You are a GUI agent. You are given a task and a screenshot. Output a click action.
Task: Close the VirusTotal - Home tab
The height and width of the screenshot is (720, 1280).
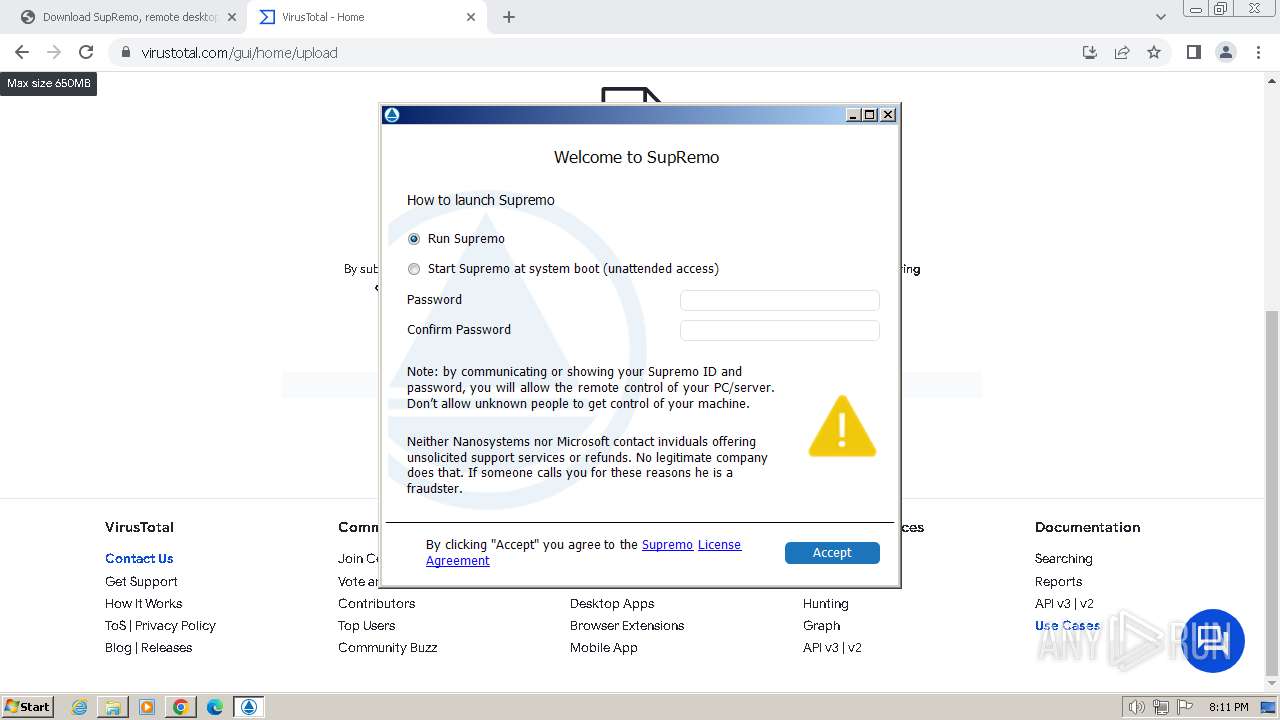472,17
